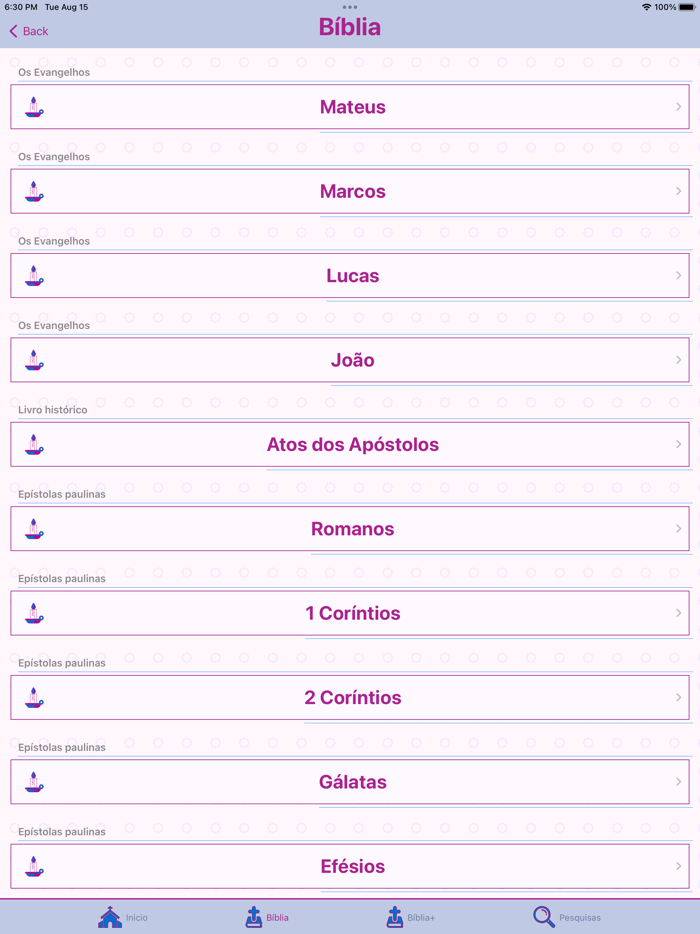Image resolution: width=700 pixels, height=934 pixels.
Task: Open the Pesquisas tab
Action: (x=565, y=915)
